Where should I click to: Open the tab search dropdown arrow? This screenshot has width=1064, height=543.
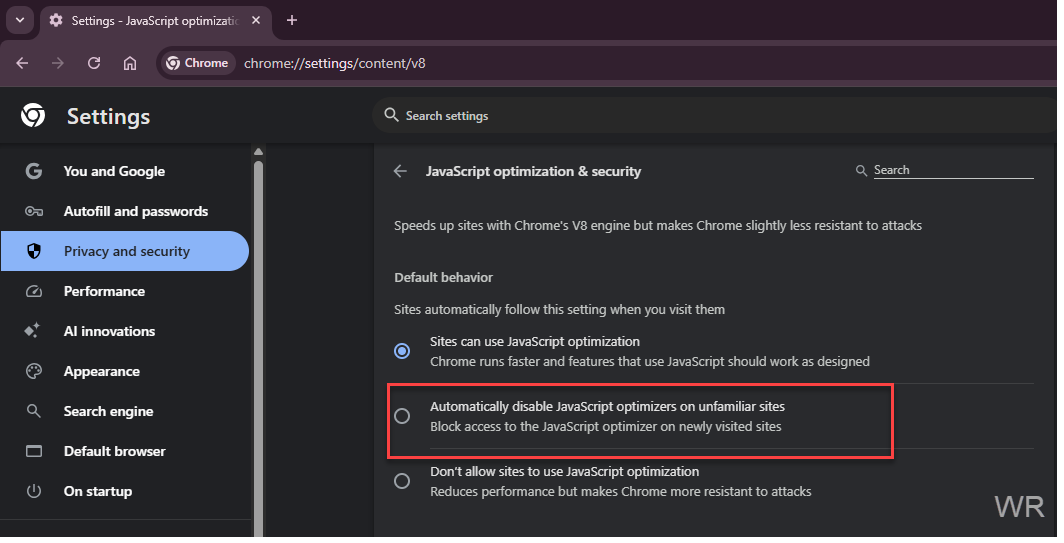(x=19, y=20)
